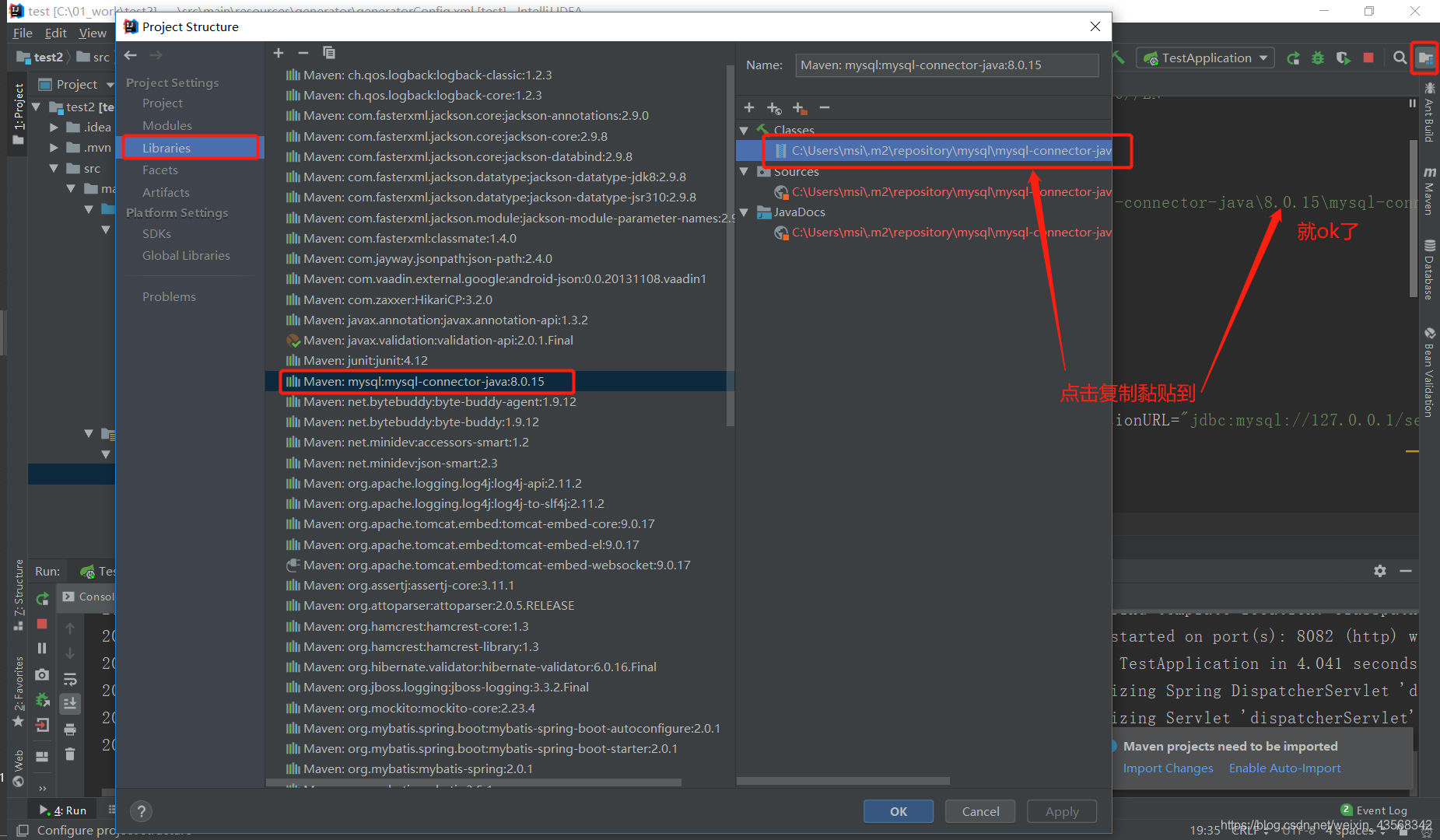The image size is (1440, 840).
Task: Click Import Changes link
Action: click(x=1168, y=768)
